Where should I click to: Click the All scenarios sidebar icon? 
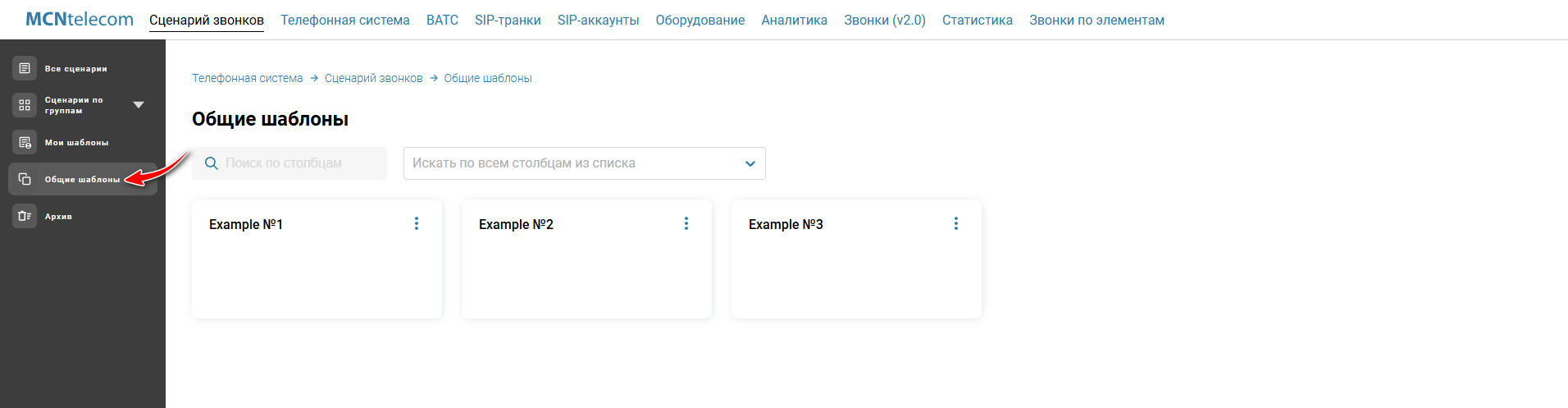click(x=25, y=68)
